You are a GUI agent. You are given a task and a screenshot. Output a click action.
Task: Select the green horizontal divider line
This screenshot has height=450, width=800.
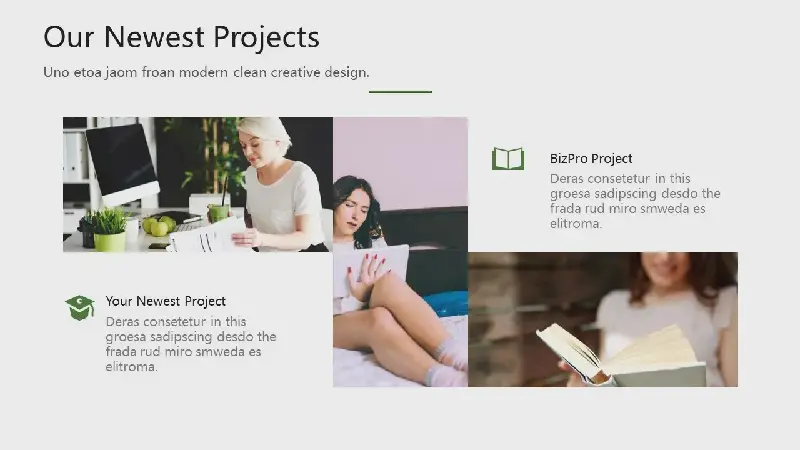[x=400, y=92]
